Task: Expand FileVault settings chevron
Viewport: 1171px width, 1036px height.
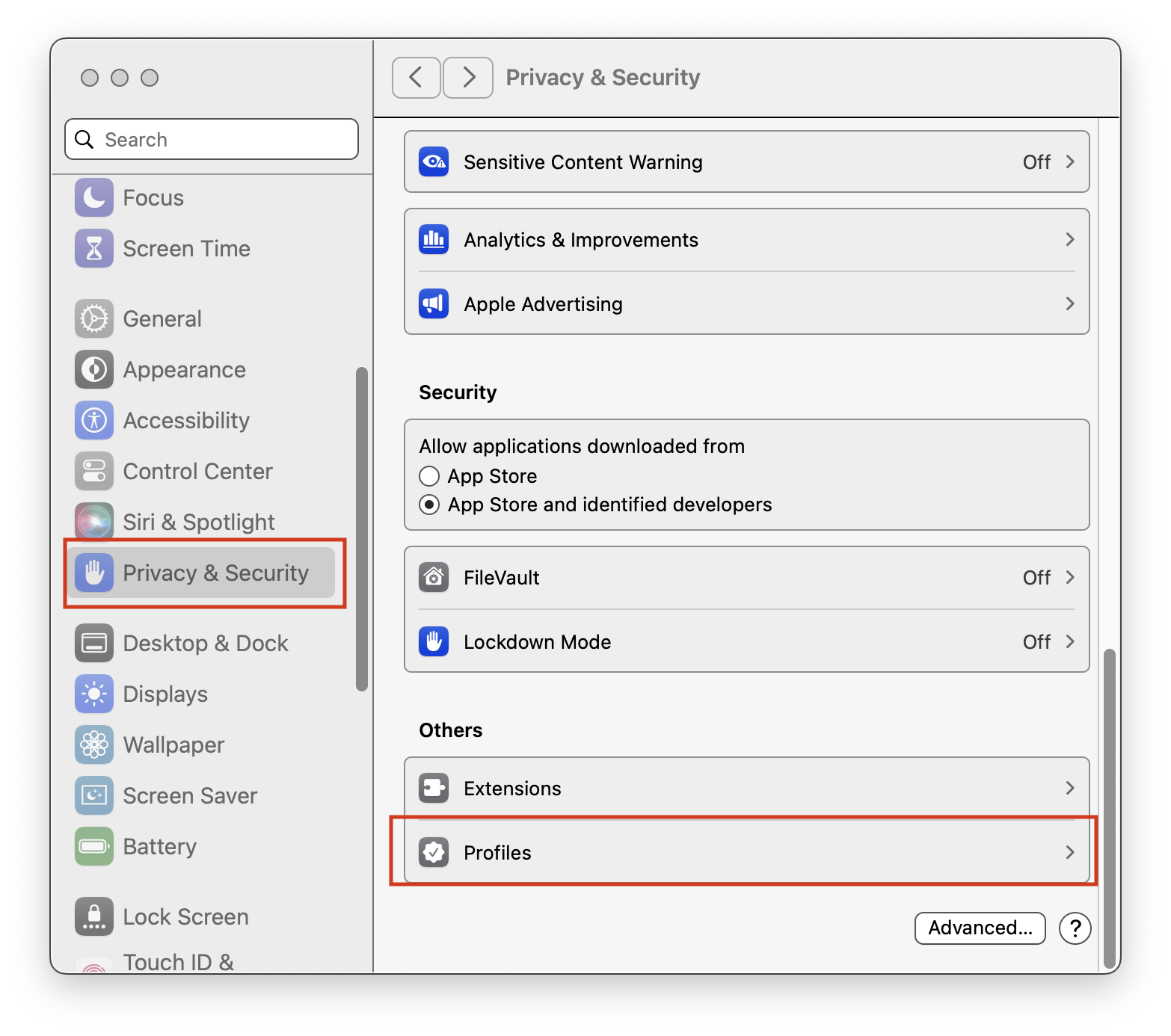Action: click(x=1070, y=578)
